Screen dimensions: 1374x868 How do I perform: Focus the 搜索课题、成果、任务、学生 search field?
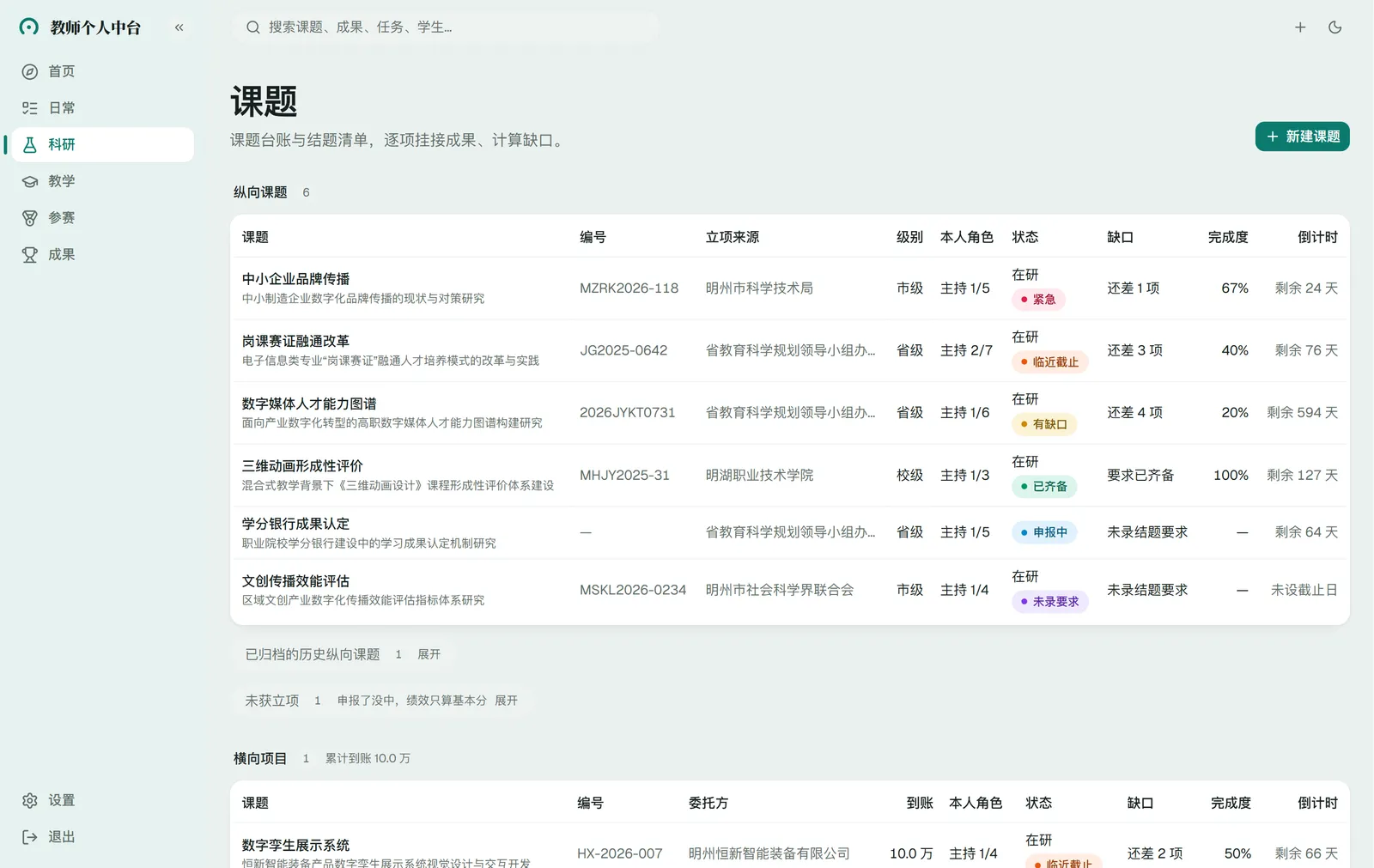445,27
